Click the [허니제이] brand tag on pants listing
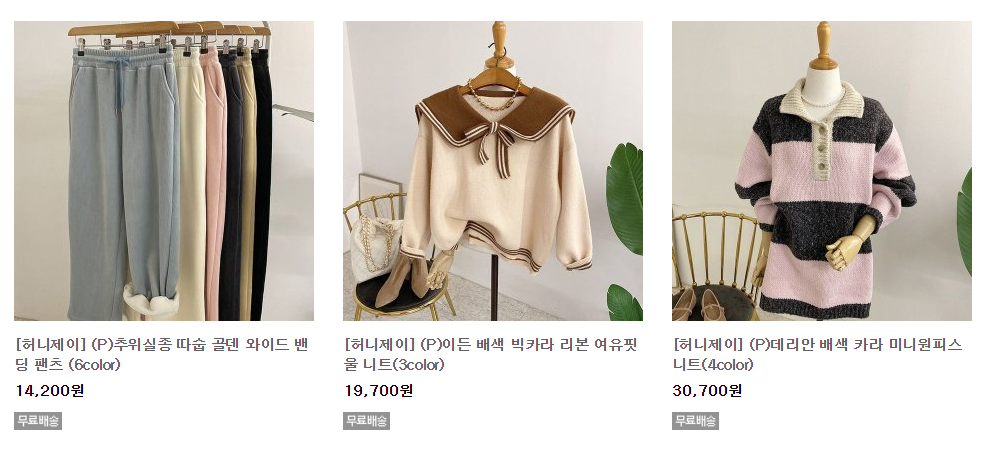 tap(51, 345)
